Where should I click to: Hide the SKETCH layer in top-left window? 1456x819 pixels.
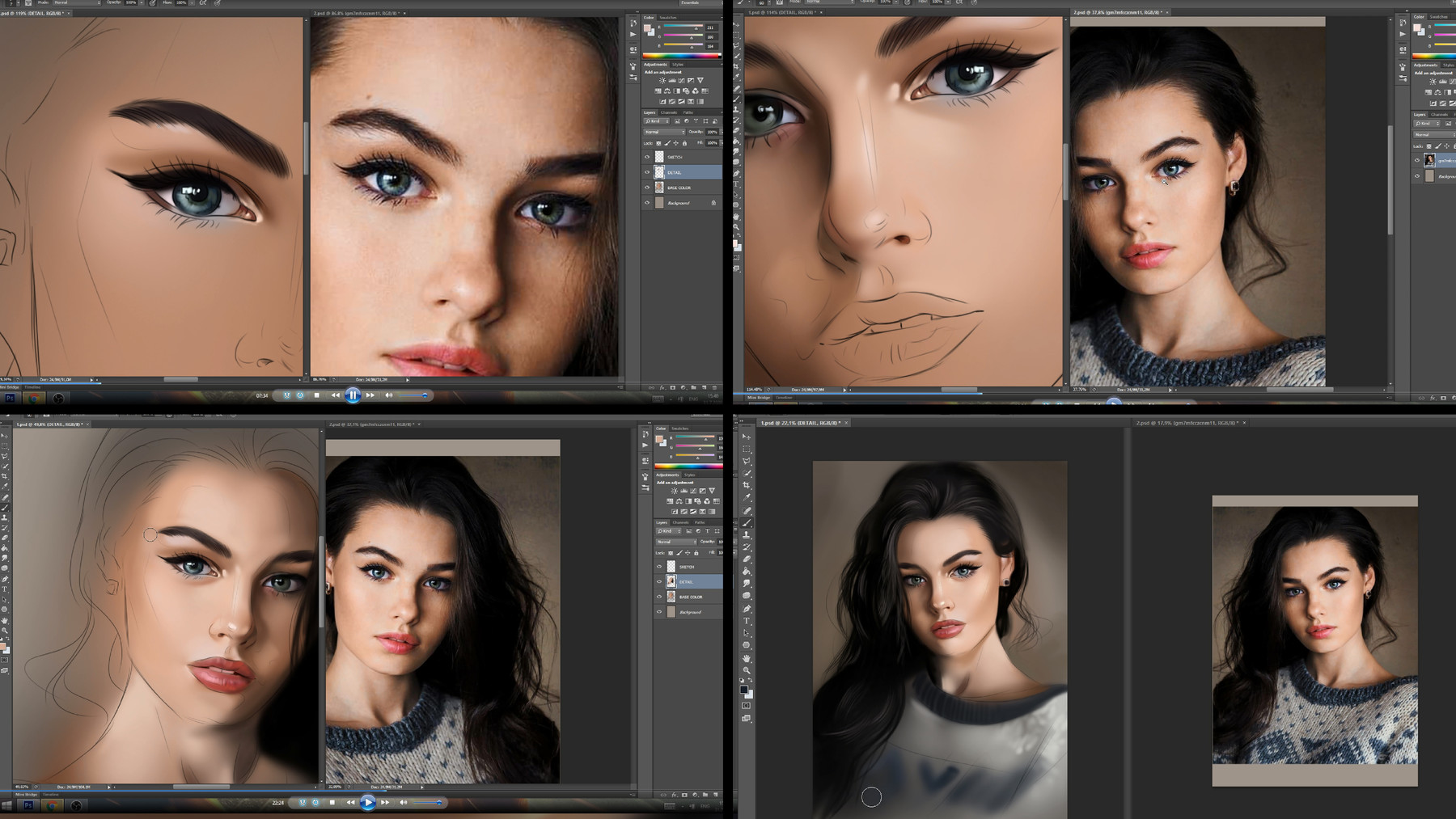[x=647, y=157]
